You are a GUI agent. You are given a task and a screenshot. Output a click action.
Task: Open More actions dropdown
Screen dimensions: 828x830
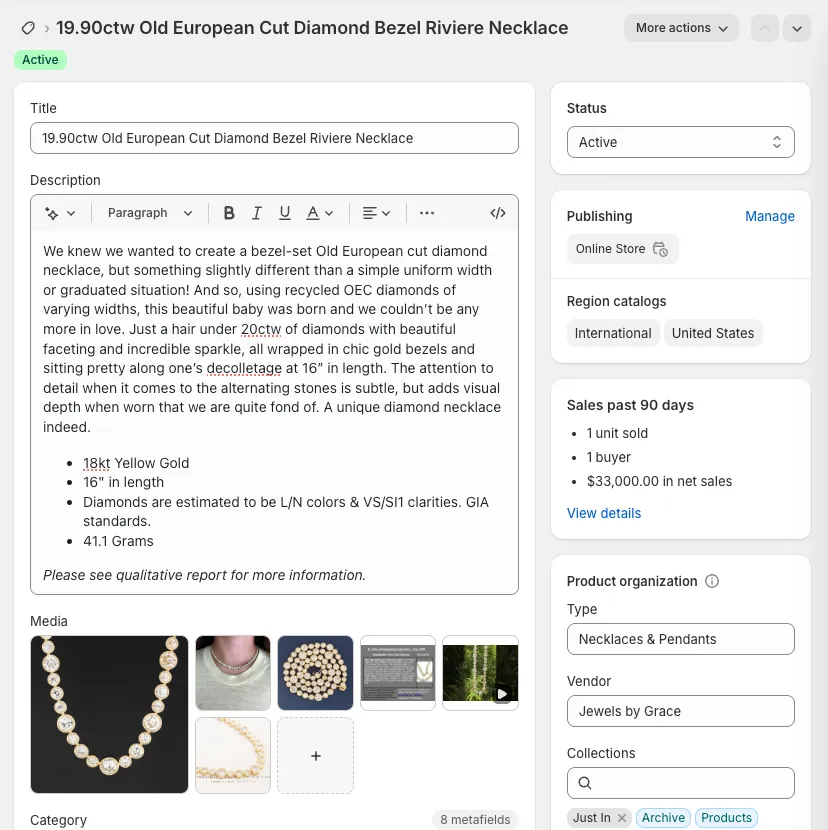(x=681, y=28)
